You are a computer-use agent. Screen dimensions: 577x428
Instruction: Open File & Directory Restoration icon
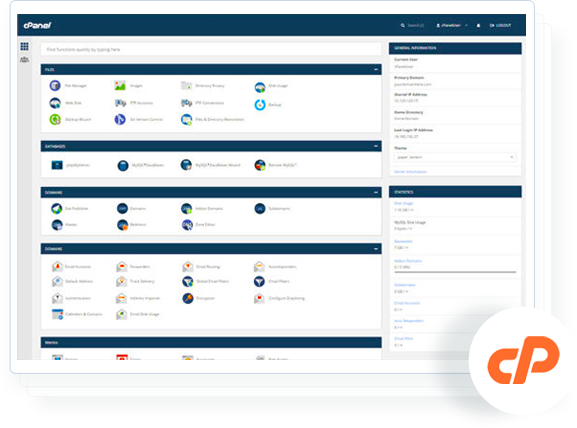[187, 120]
